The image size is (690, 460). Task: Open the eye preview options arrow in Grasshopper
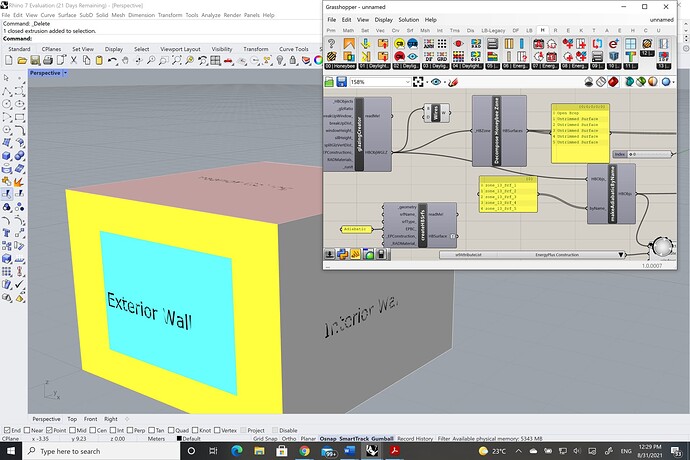[x=445, y=82]
